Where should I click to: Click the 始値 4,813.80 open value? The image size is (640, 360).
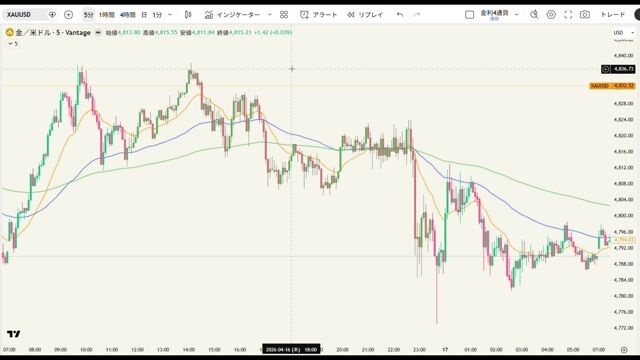click(x=123, y=32)
